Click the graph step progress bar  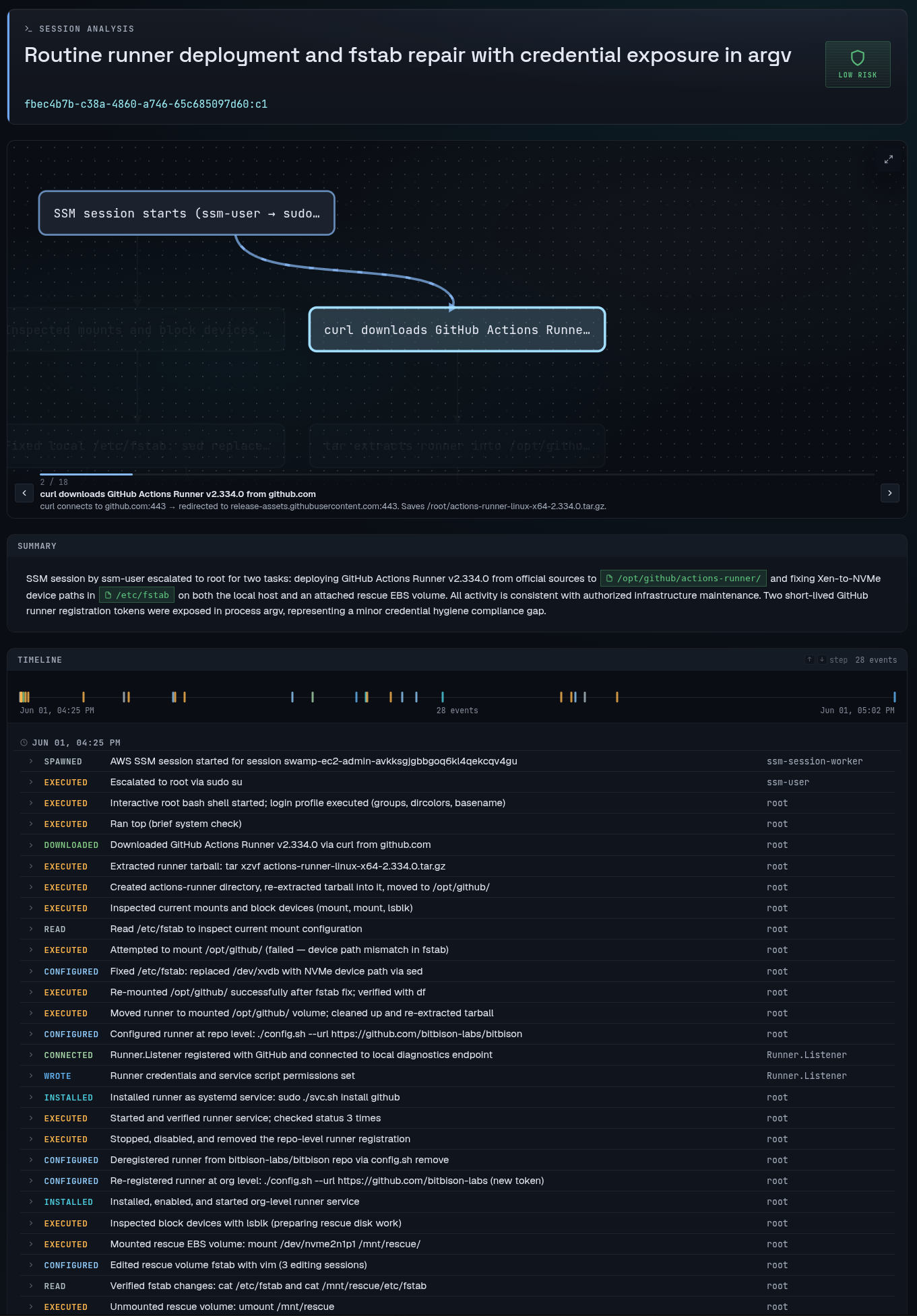pos(457,474)
